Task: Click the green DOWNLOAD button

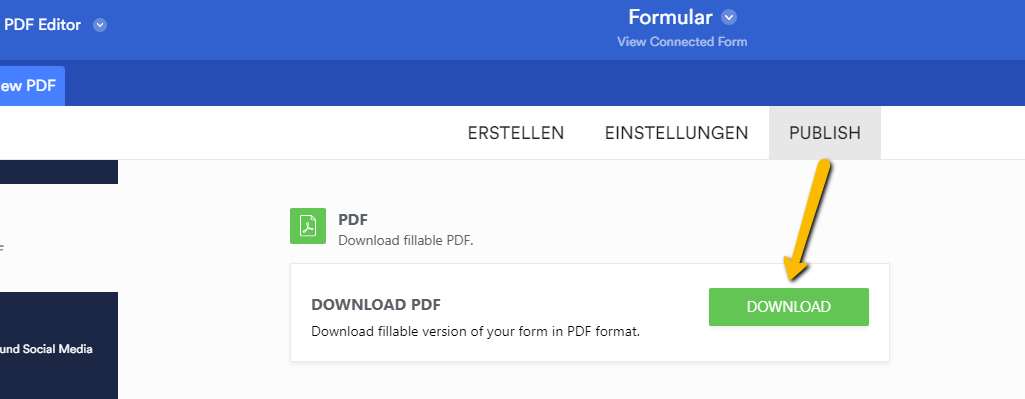Action: [789, 307]
